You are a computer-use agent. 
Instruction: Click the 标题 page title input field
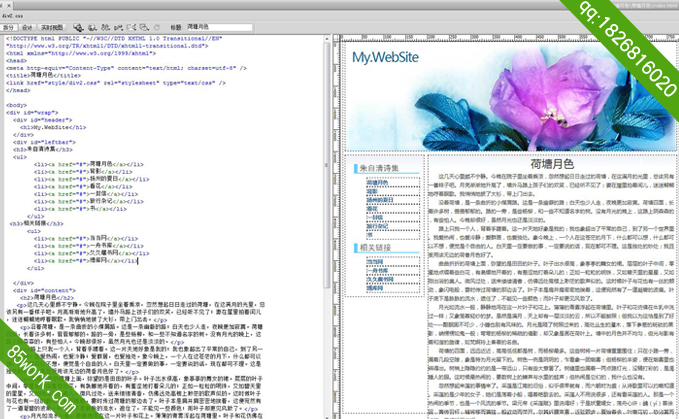[x=219, y=27]
